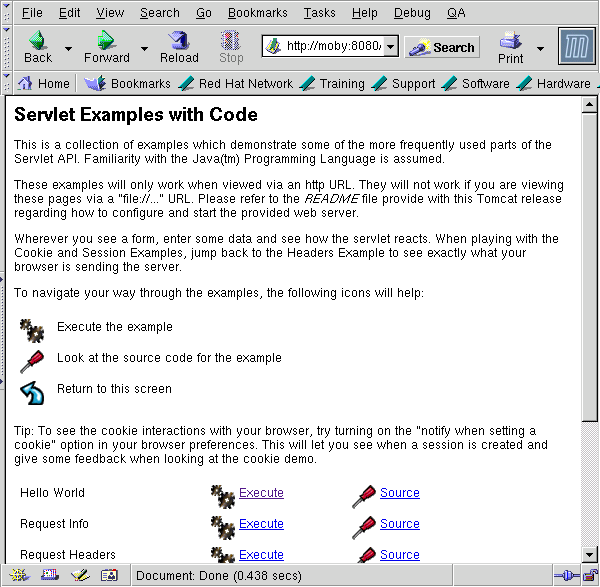Viewport: 600px width, 587px height.
Task: Open Mail from status bar component icons
Action: click(x=50, y=575)
